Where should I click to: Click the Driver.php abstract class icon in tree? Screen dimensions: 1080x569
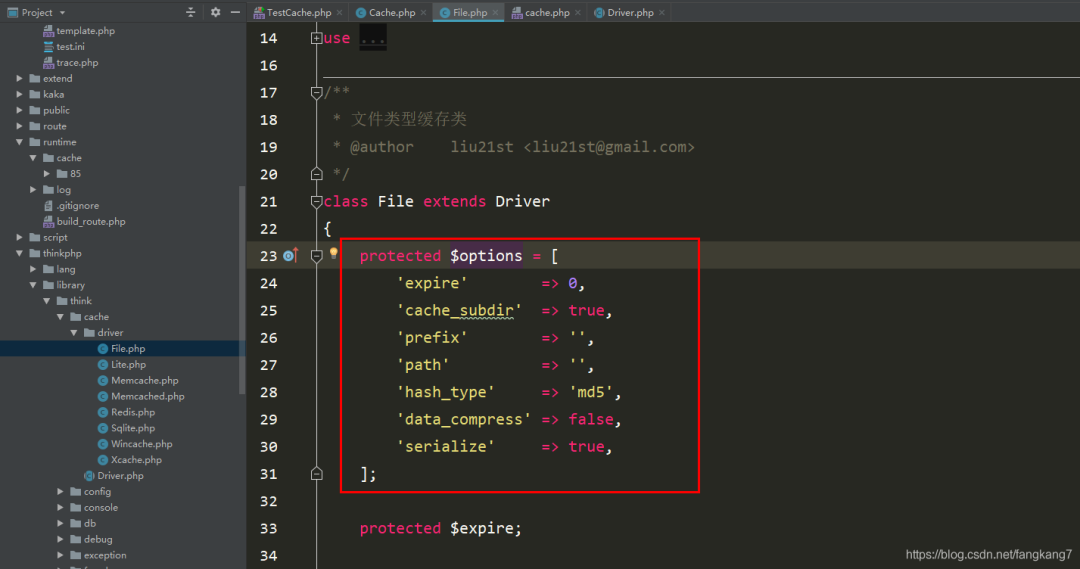coord(89,476)
